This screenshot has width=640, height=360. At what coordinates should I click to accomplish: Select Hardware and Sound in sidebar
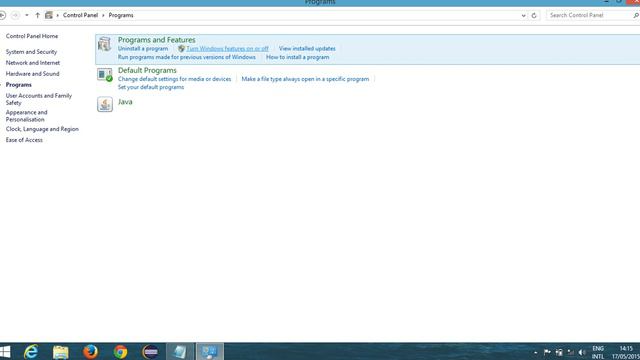click(x=32, y=74)
